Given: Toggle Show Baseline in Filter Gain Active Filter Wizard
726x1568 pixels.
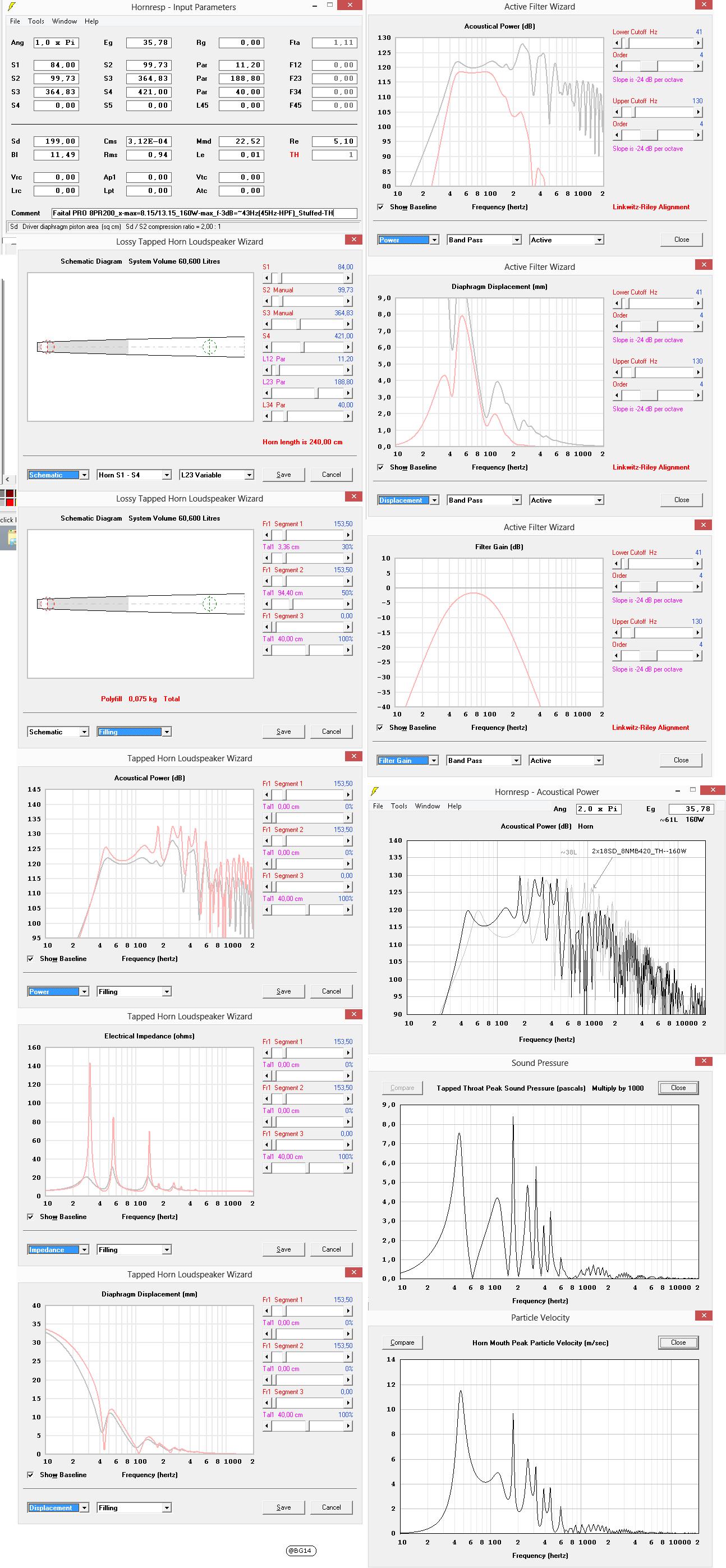Looking at the screenshot, I should click(x=380, y=728).
